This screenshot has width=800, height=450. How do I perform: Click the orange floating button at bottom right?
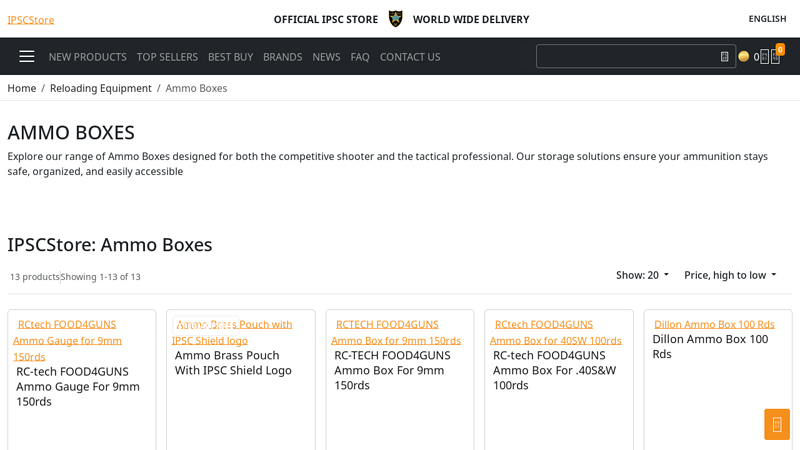pos(777,424)
